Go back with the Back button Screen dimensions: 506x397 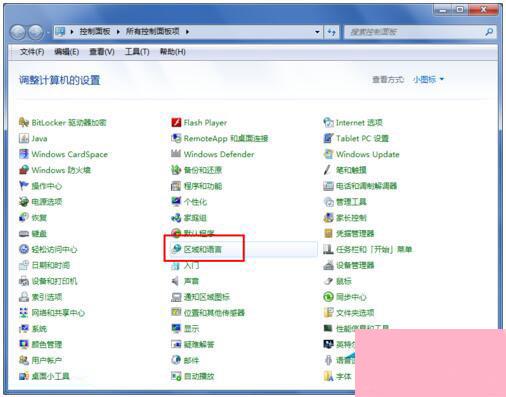click(x=18, y=32)
